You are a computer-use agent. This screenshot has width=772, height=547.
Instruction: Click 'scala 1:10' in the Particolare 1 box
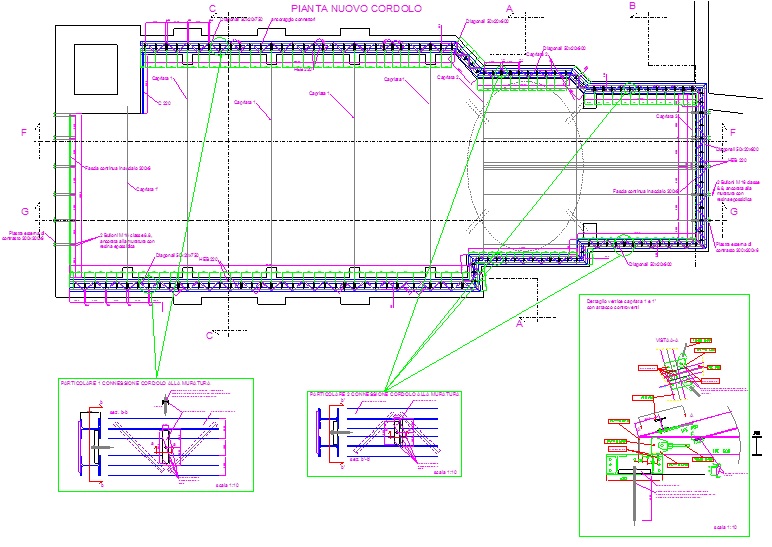pyautogui.click(x=227, y=485)
